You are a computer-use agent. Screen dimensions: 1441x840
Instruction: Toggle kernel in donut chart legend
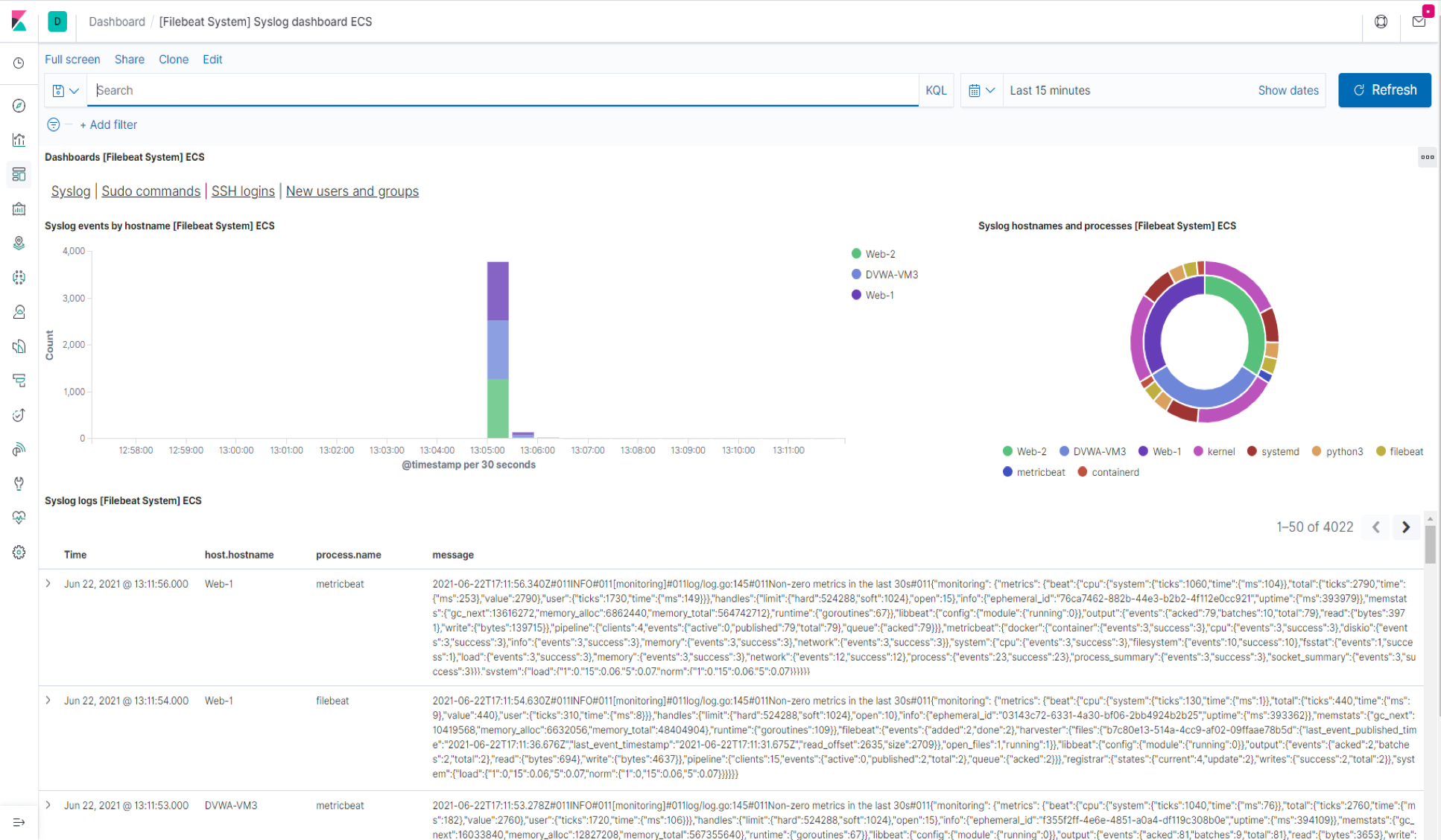click(x=1214, y=451)
